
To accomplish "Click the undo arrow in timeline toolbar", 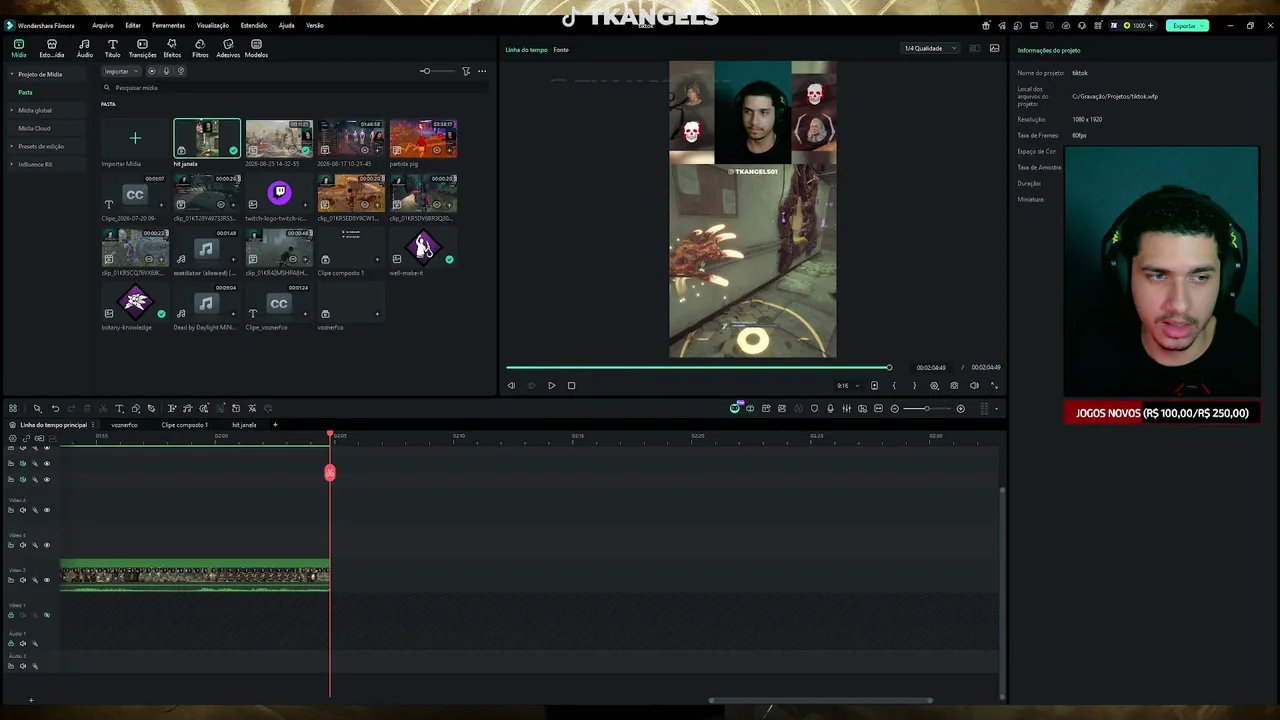I will click(x=55, y=408).
